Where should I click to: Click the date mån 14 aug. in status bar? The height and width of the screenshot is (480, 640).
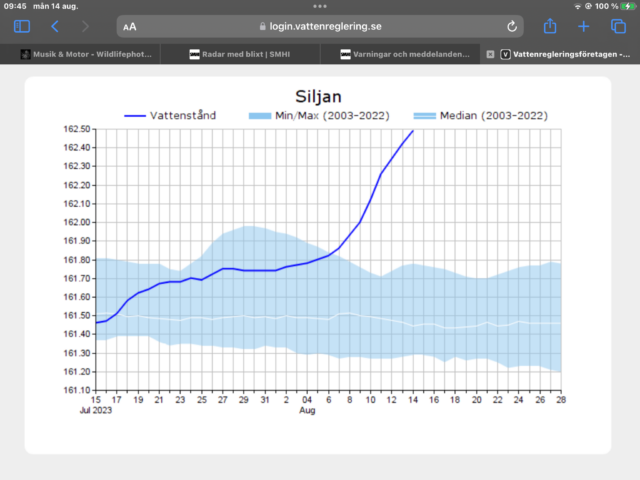click(x=56, y=6)
